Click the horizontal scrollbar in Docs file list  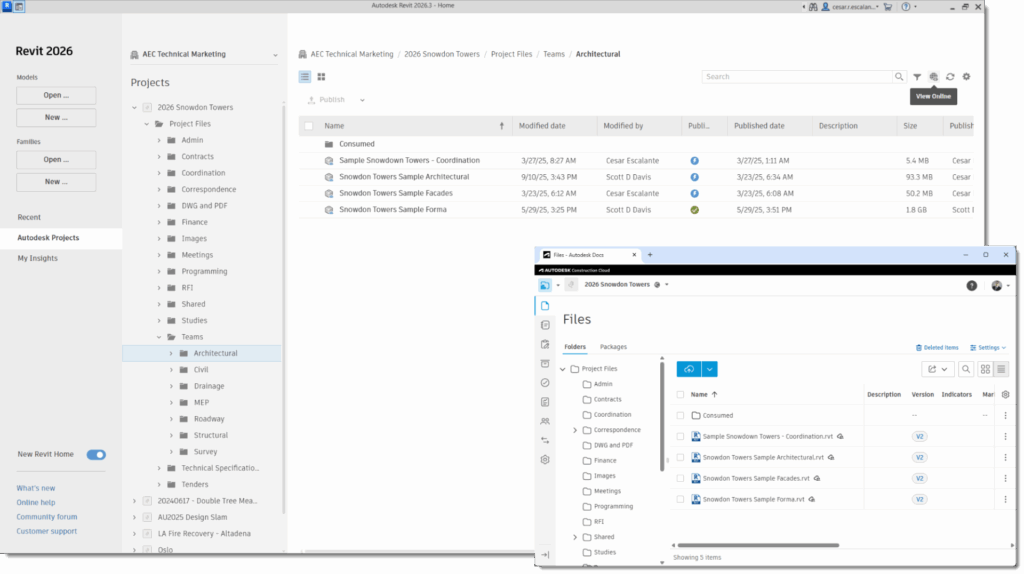(x=758, y=545)
